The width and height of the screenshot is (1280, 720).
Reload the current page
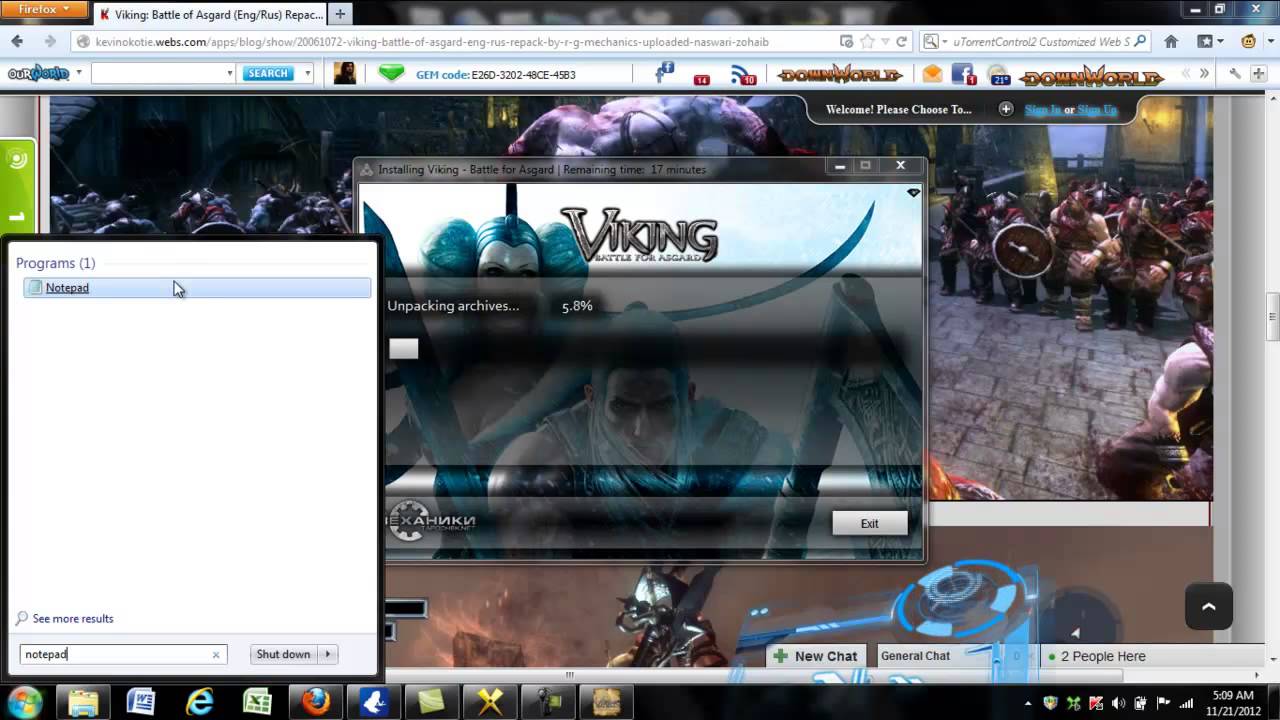(901, 42)
